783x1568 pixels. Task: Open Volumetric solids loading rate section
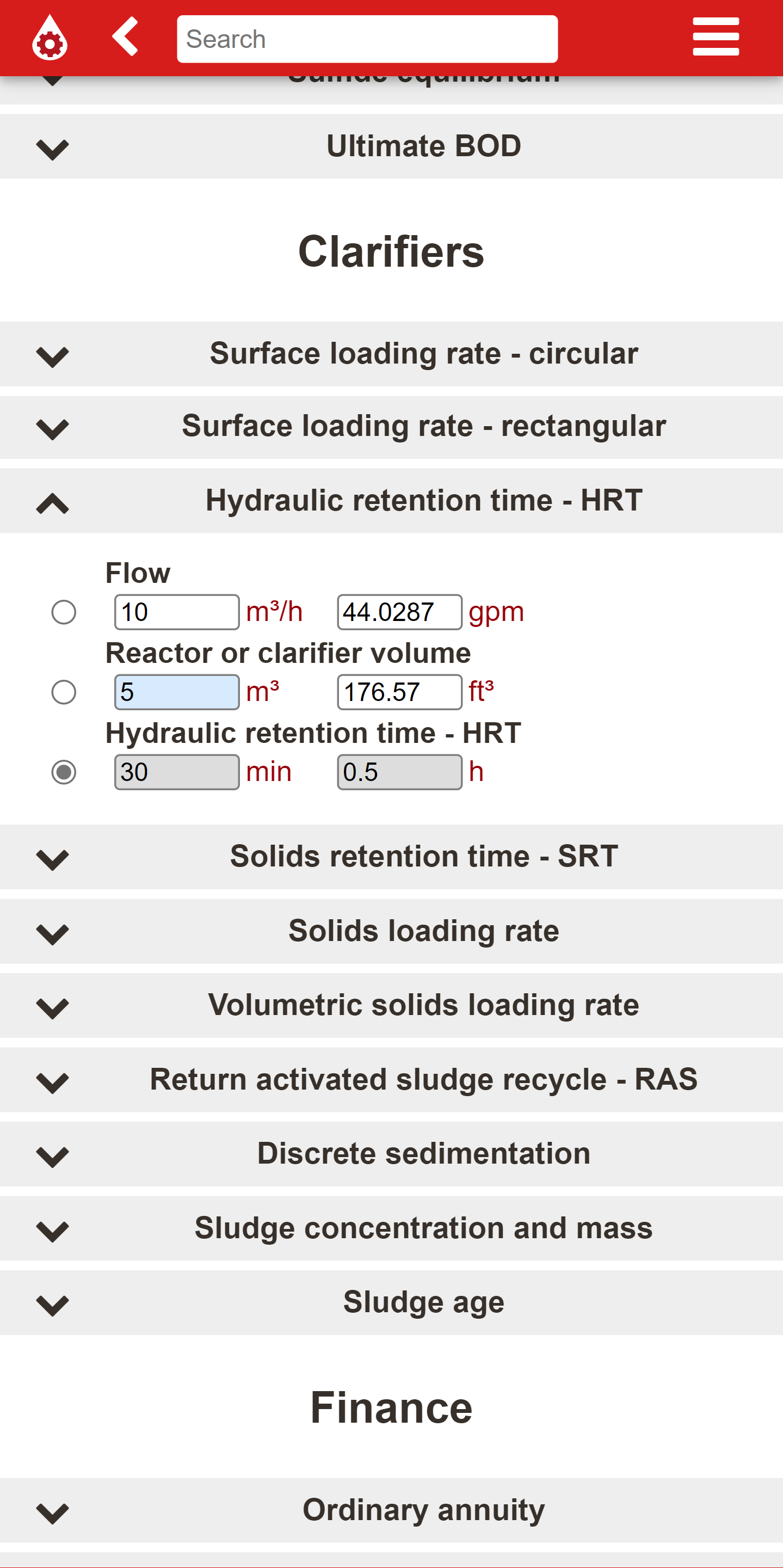[x=391, y=1006]
